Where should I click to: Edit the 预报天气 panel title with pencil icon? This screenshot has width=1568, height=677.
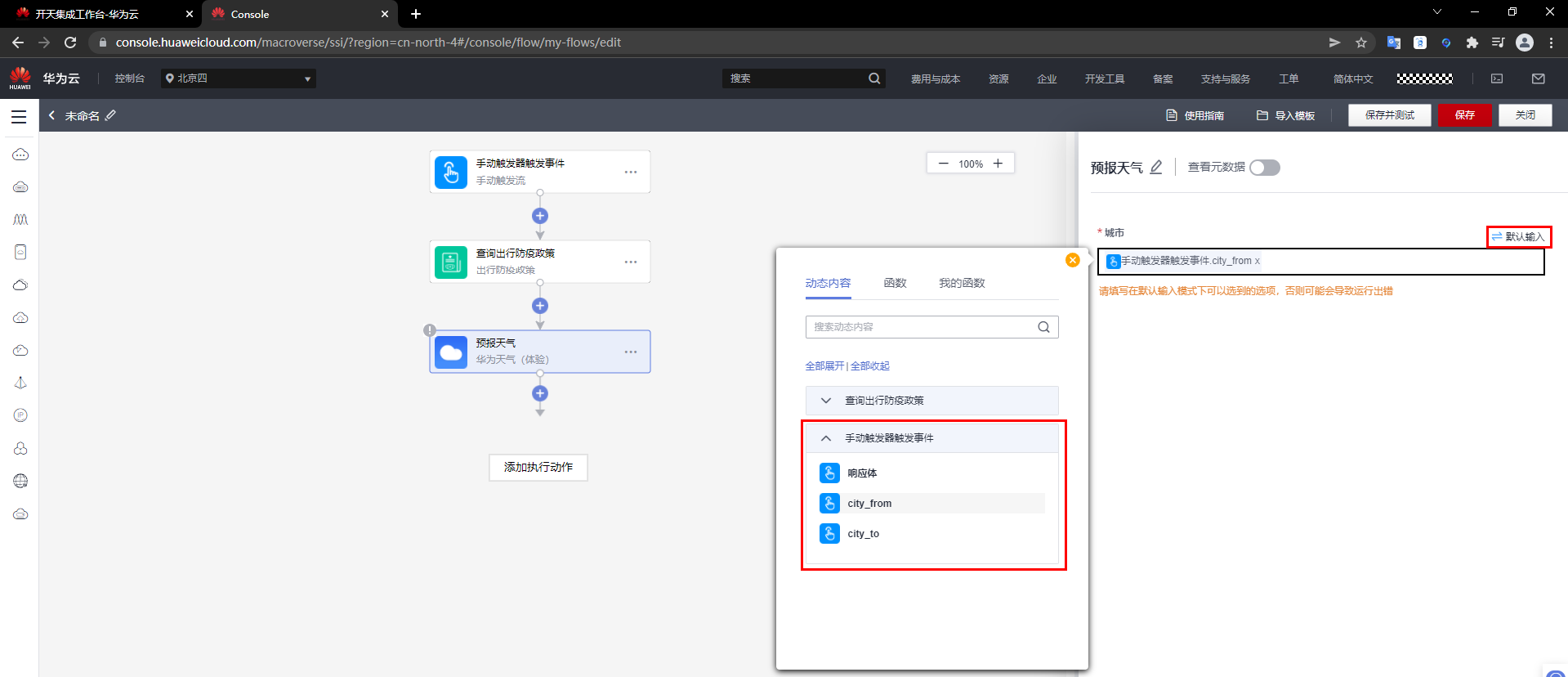tap(1156, 168)
